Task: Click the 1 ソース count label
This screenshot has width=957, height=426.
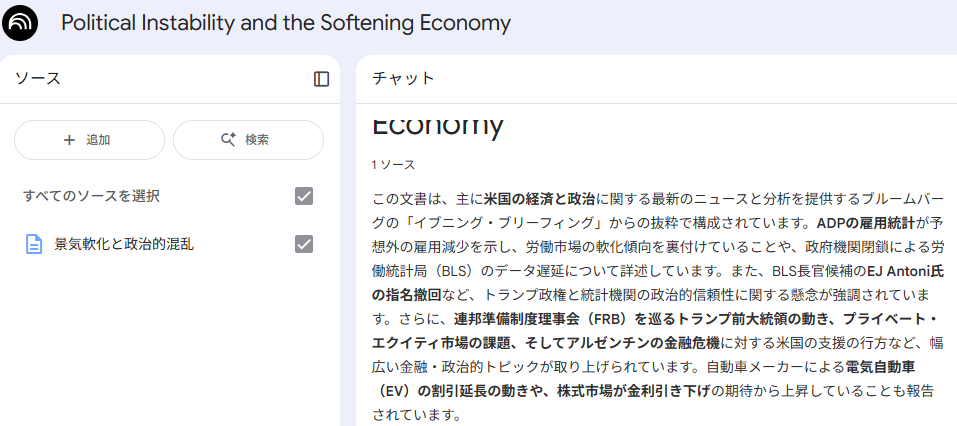Action: (x=393, y=165)
